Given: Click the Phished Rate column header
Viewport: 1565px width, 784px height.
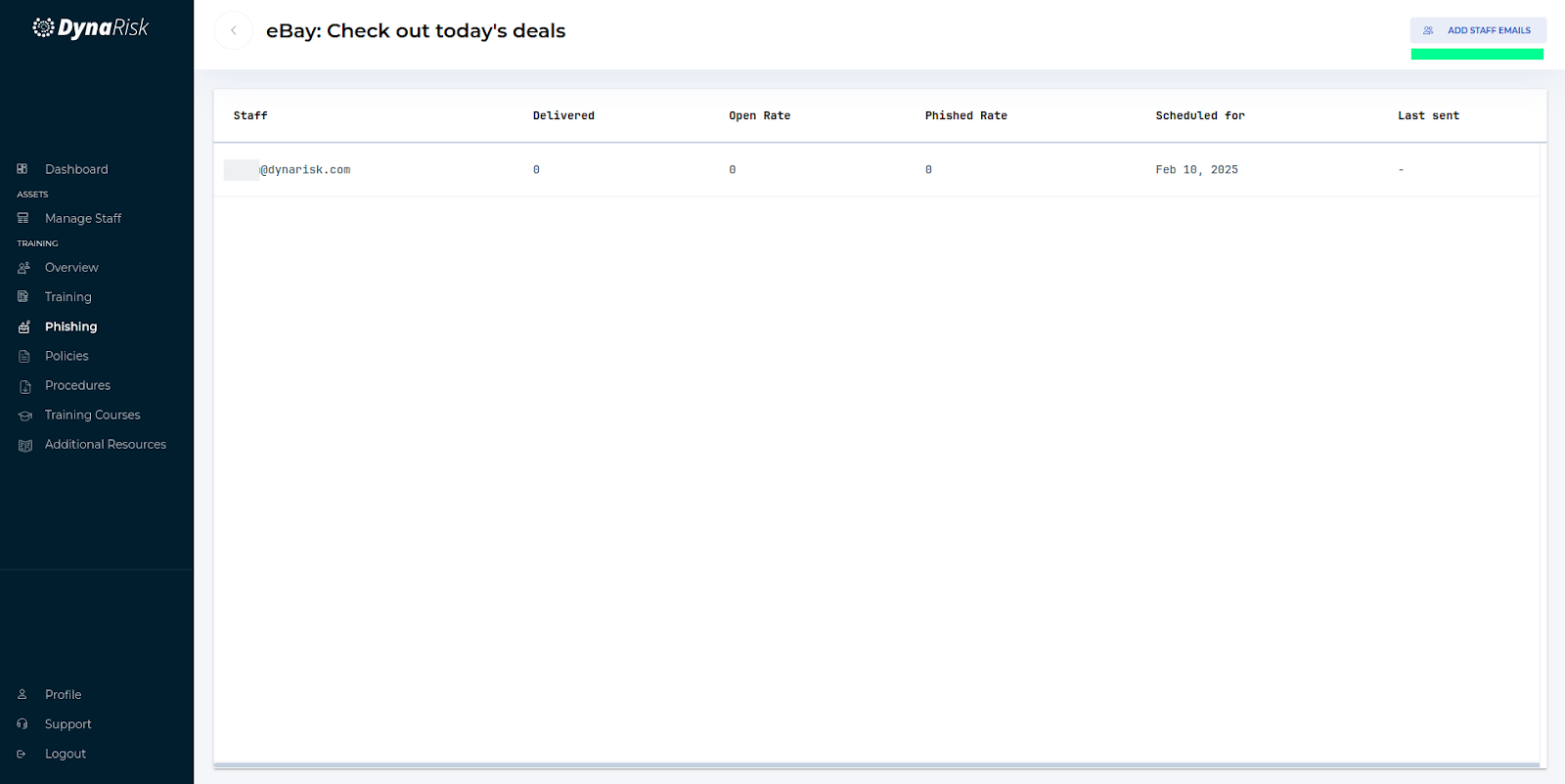Looking at the screenshot, I should coord(966,115).
